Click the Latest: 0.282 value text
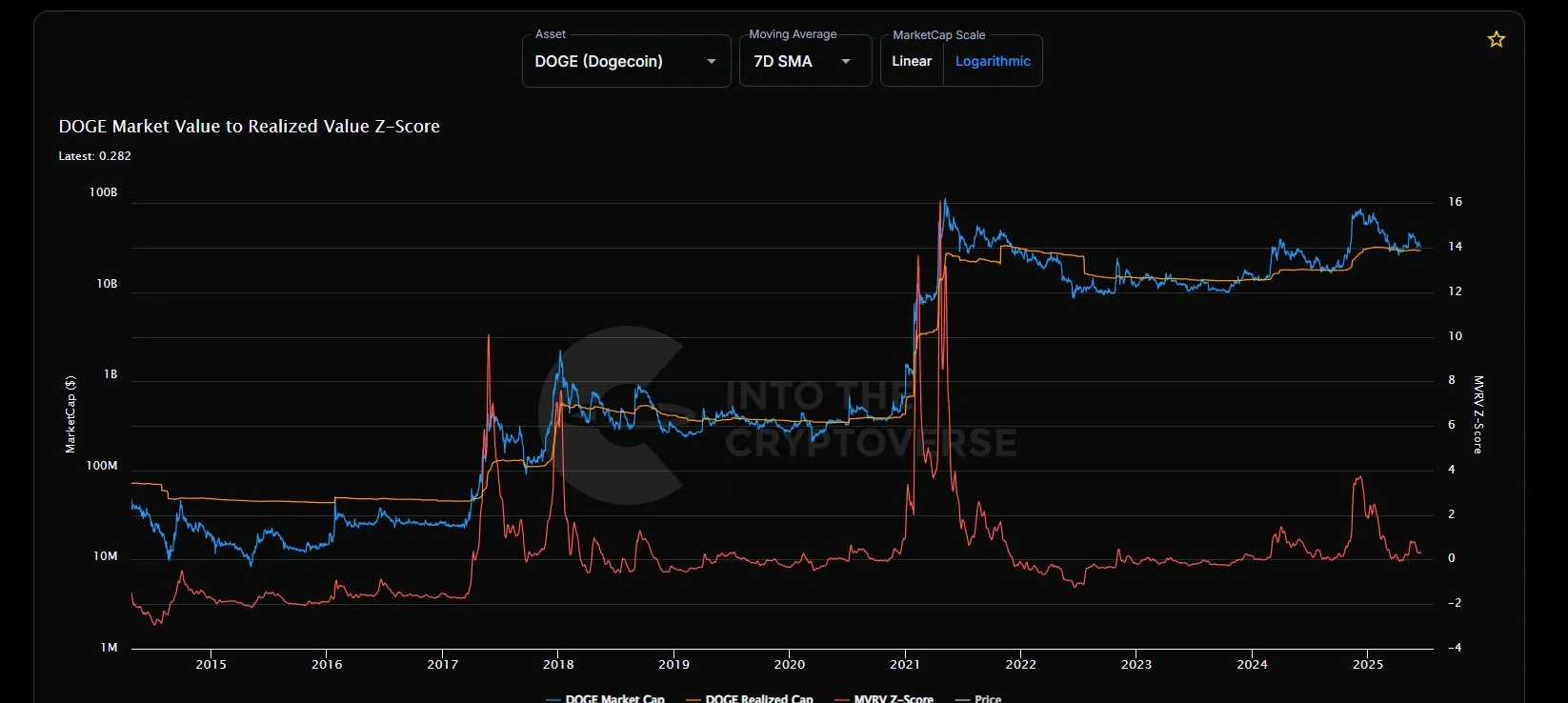1568x703 pixels. (95, 155)
